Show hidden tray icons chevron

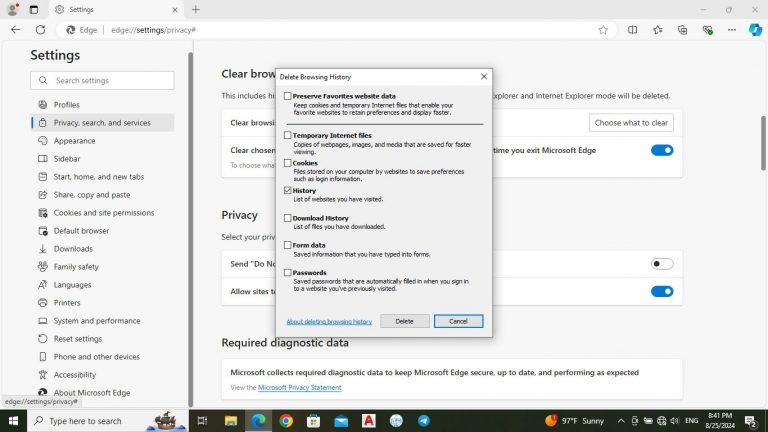[x=621, y=421]
